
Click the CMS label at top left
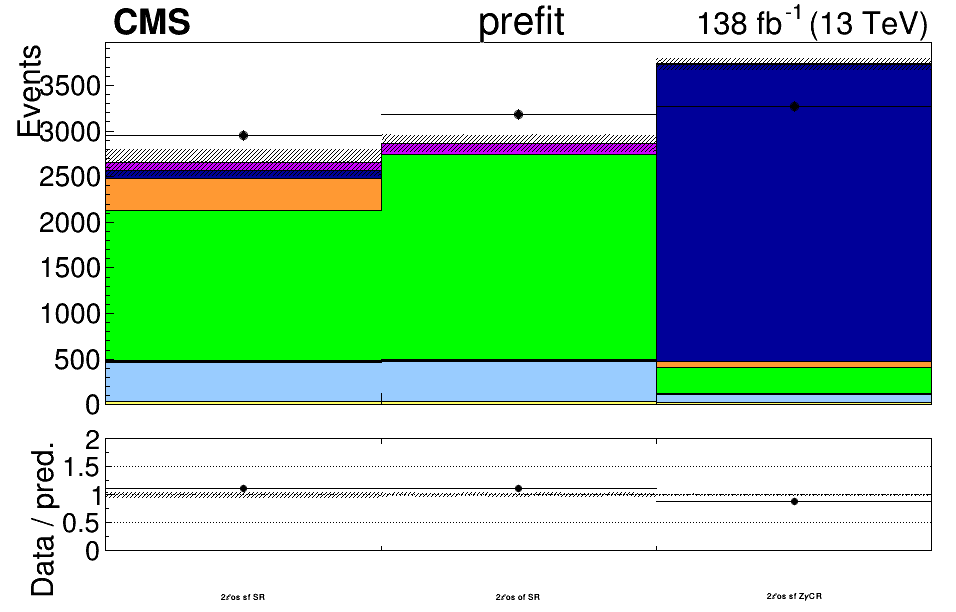(x=152, y=23)
